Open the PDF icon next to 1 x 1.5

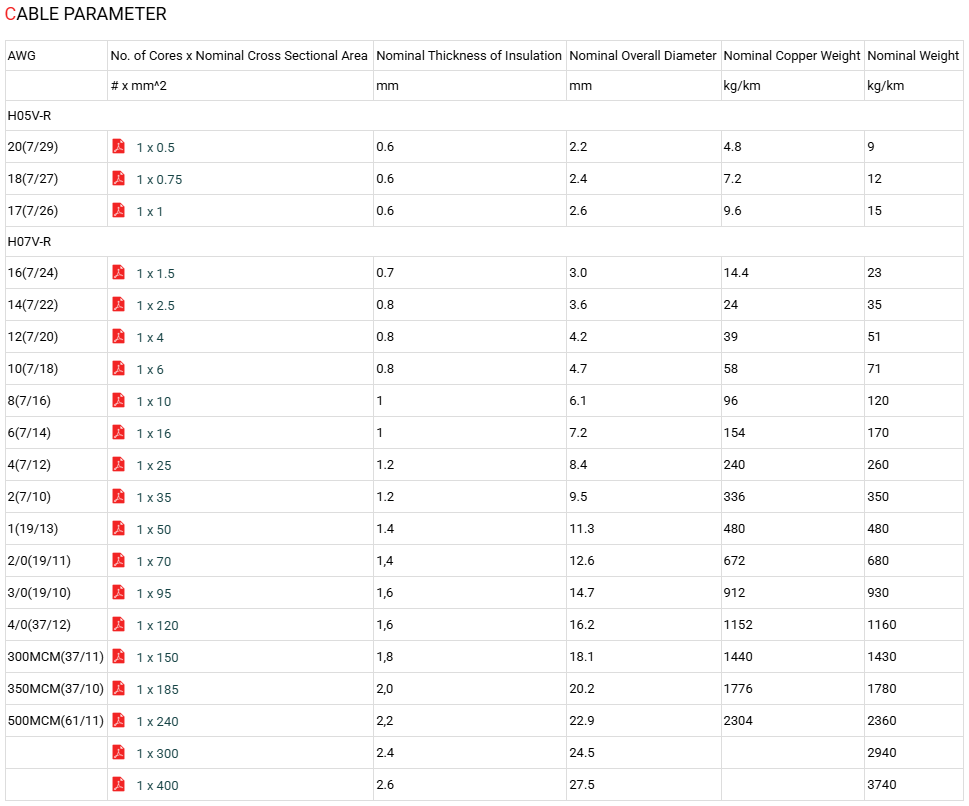[119, 273]
